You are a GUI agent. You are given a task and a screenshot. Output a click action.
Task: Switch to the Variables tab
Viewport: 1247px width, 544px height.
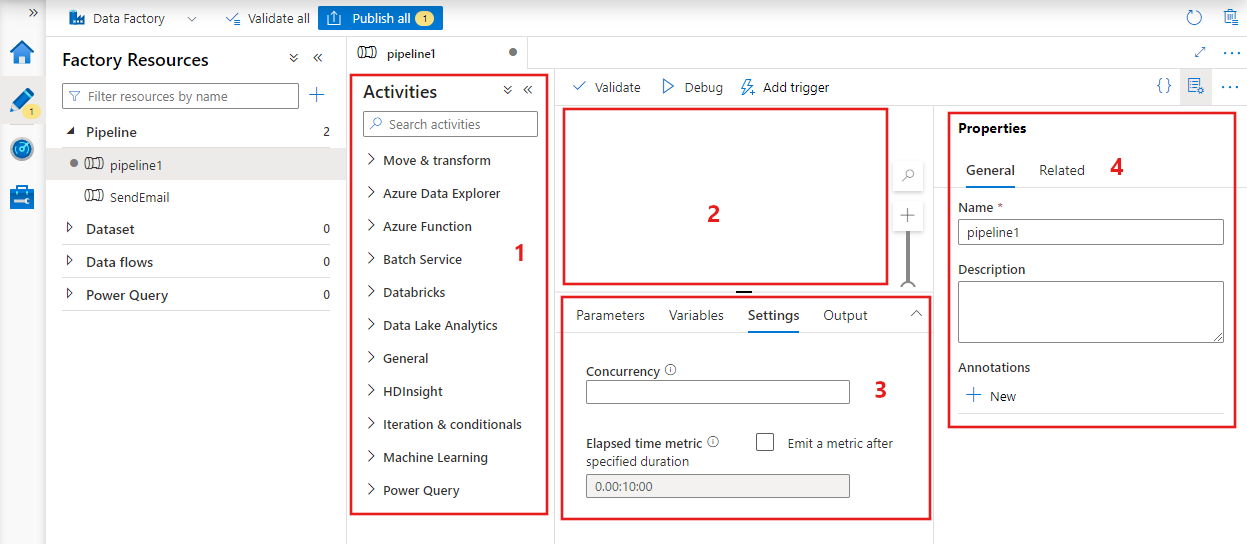(x=696, y=315)
